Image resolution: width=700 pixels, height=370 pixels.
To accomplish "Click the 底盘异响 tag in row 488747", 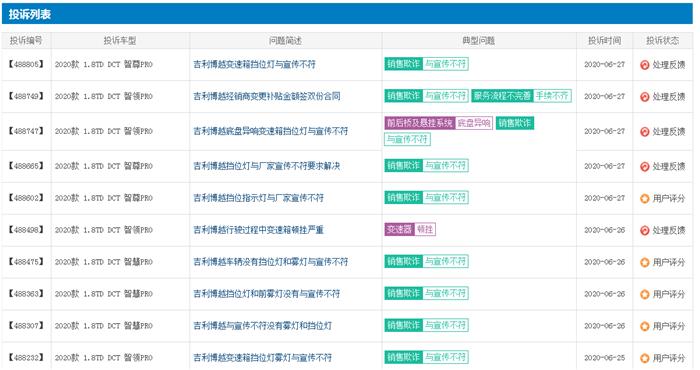I will [474, 123].
